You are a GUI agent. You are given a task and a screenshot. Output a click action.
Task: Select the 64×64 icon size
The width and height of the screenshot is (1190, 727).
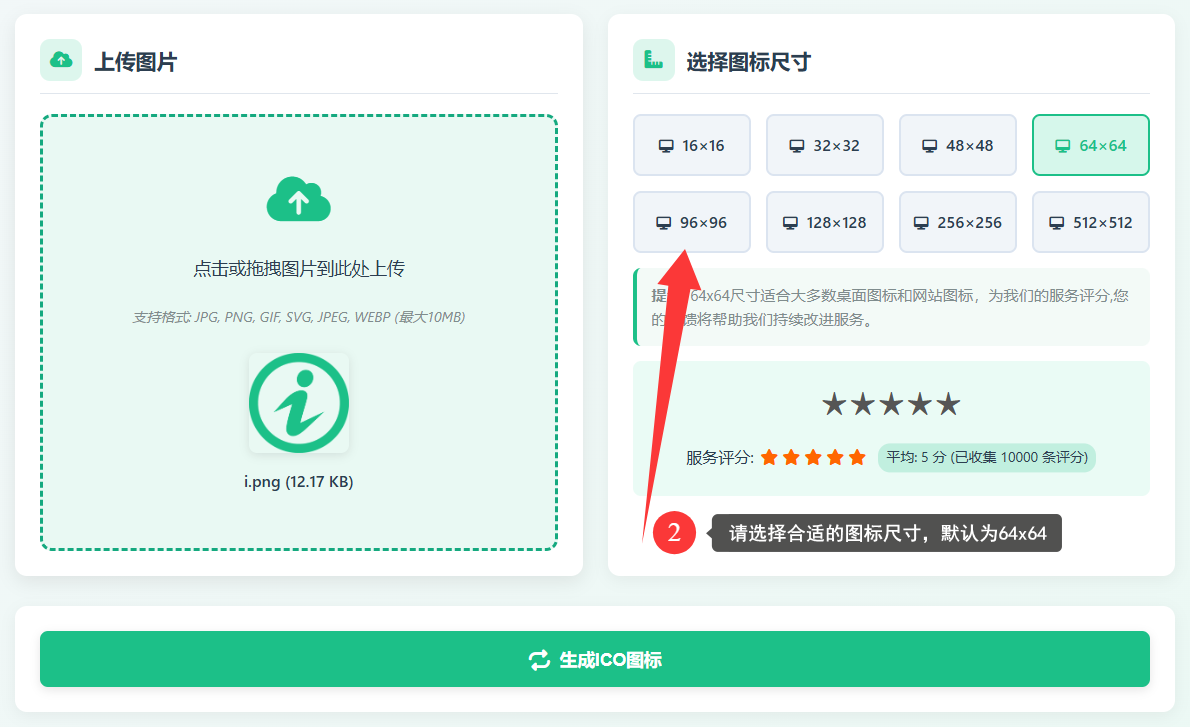[x=1091, y=145]
